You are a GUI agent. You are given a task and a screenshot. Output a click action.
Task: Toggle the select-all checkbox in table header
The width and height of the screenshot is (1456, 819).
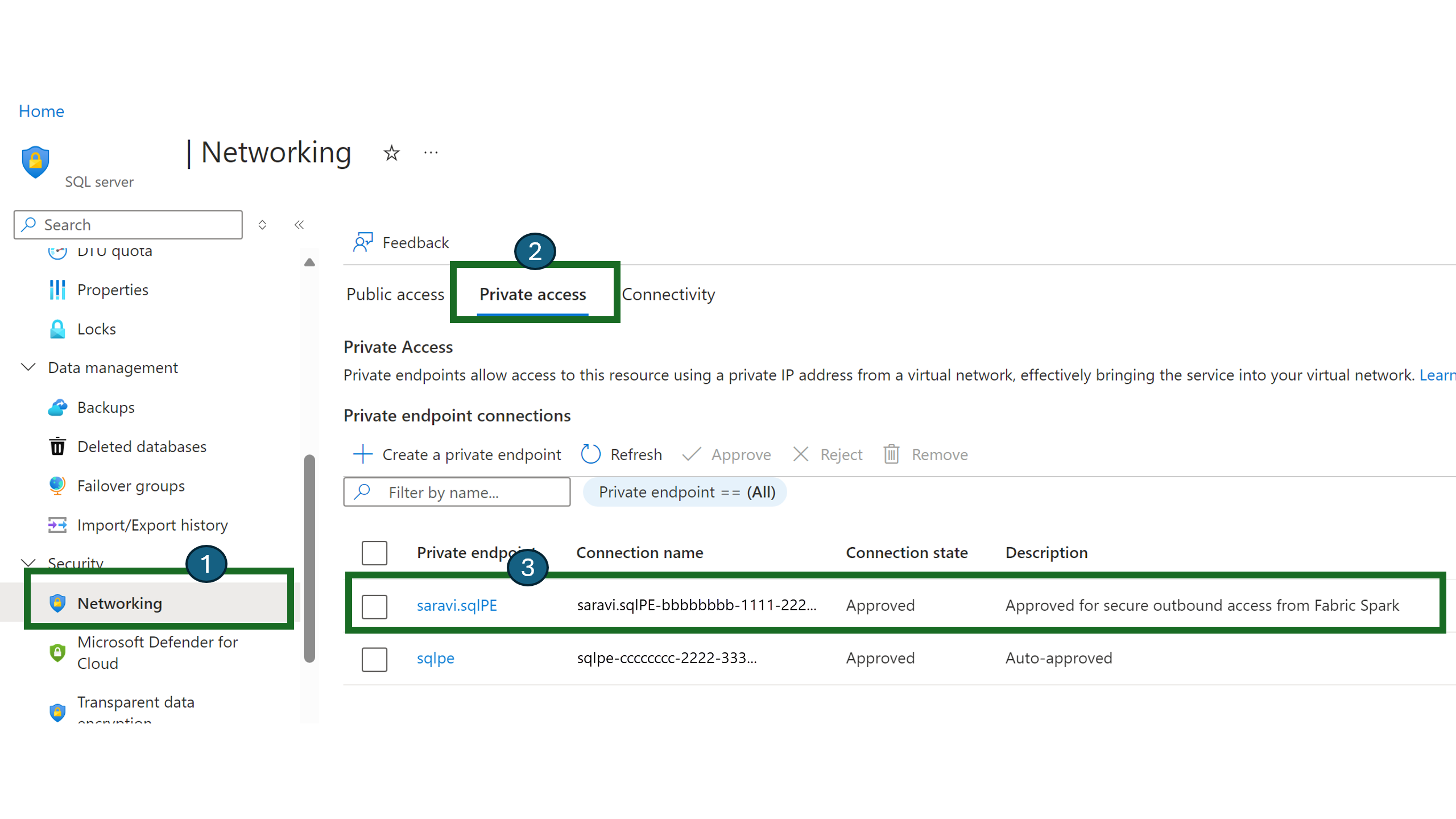point(375,552)
